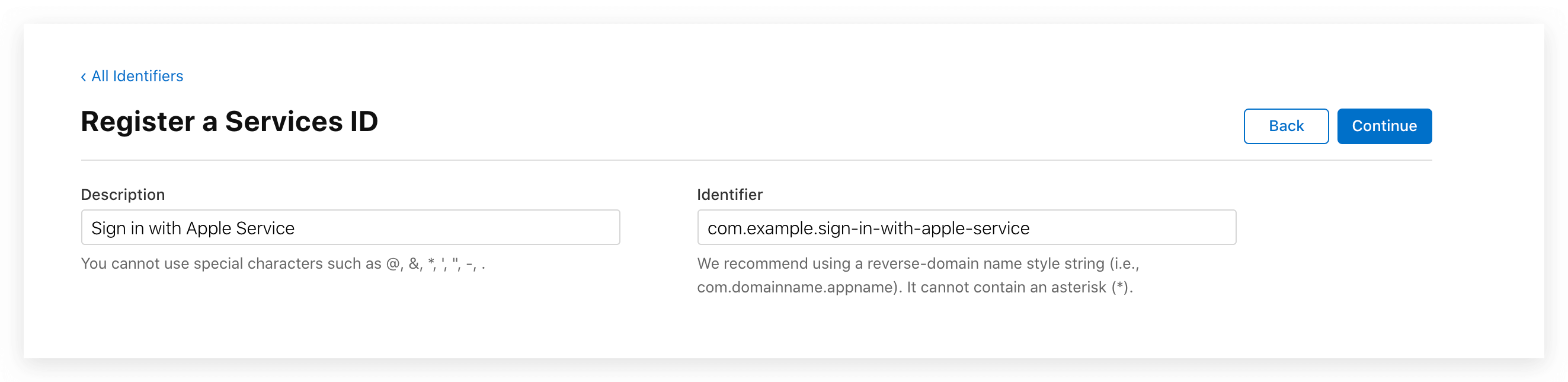The width and height of the screenshot is (1568, 382).
Task: Click the special characters hint under Description
Action: coord(283,264)
